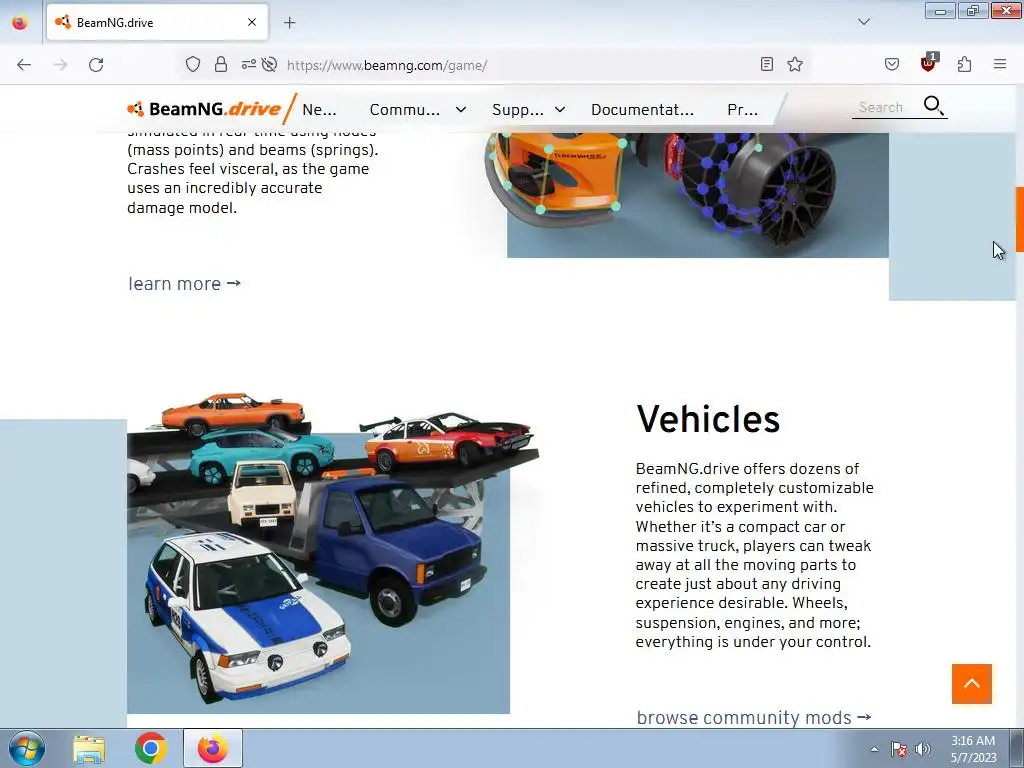Focus the Search input field

coord(886,107)
